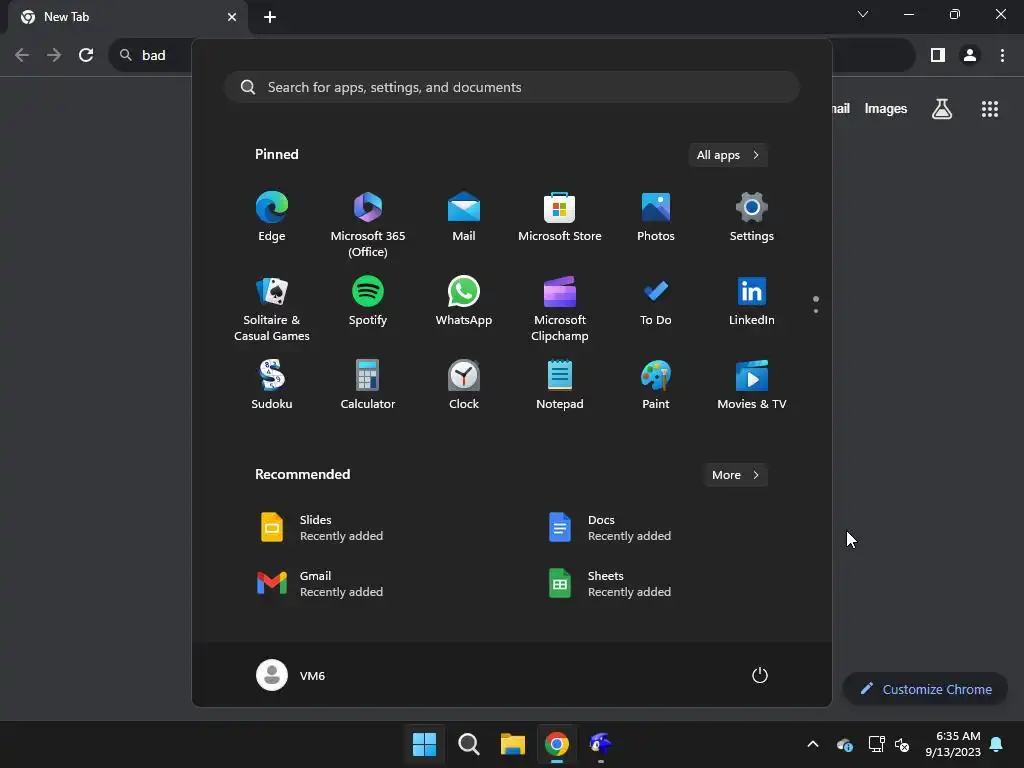
Task: Open the Photos app
Action: [656, 217]
